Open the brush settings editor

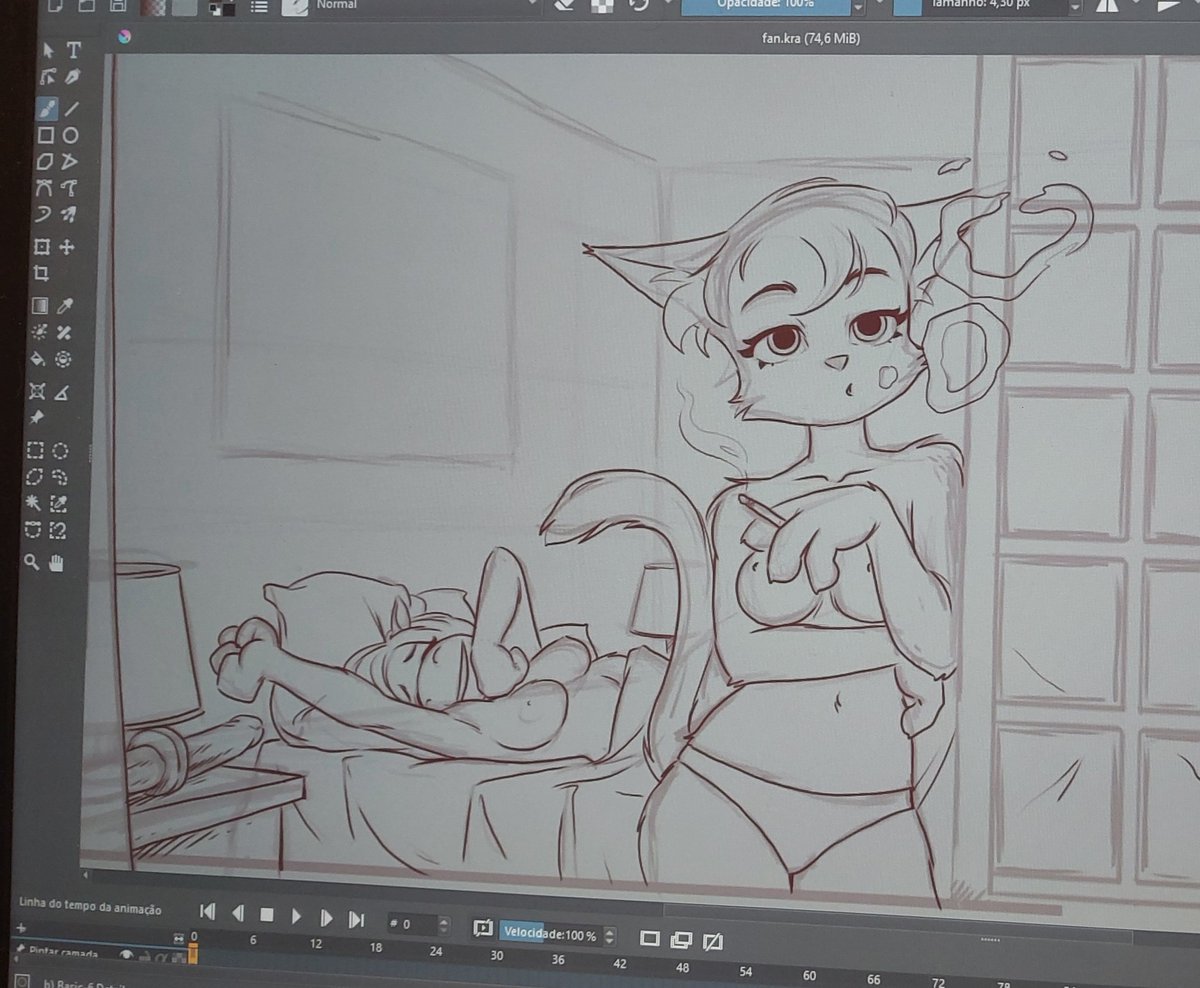coord(259,7)
